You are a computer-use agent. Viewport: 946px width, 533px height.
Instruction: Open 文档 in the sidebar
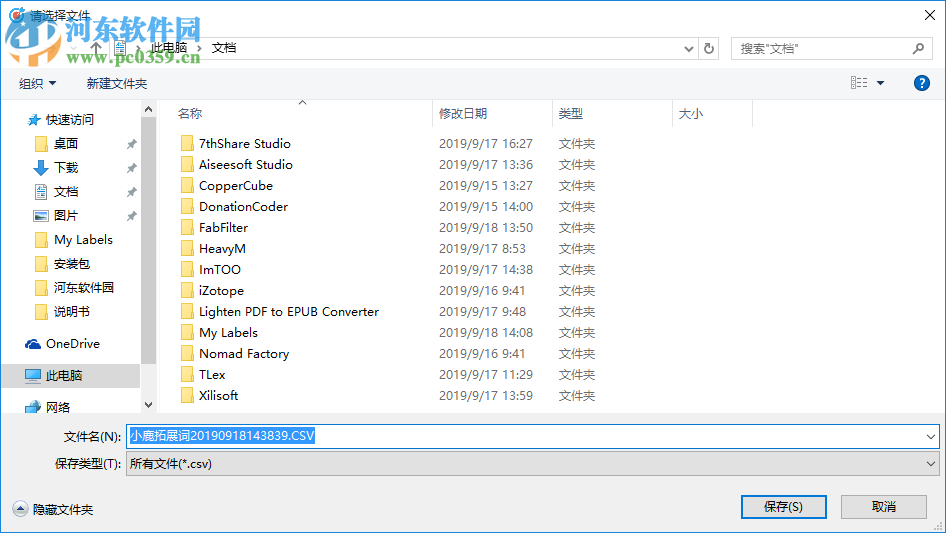pos(66,191)
